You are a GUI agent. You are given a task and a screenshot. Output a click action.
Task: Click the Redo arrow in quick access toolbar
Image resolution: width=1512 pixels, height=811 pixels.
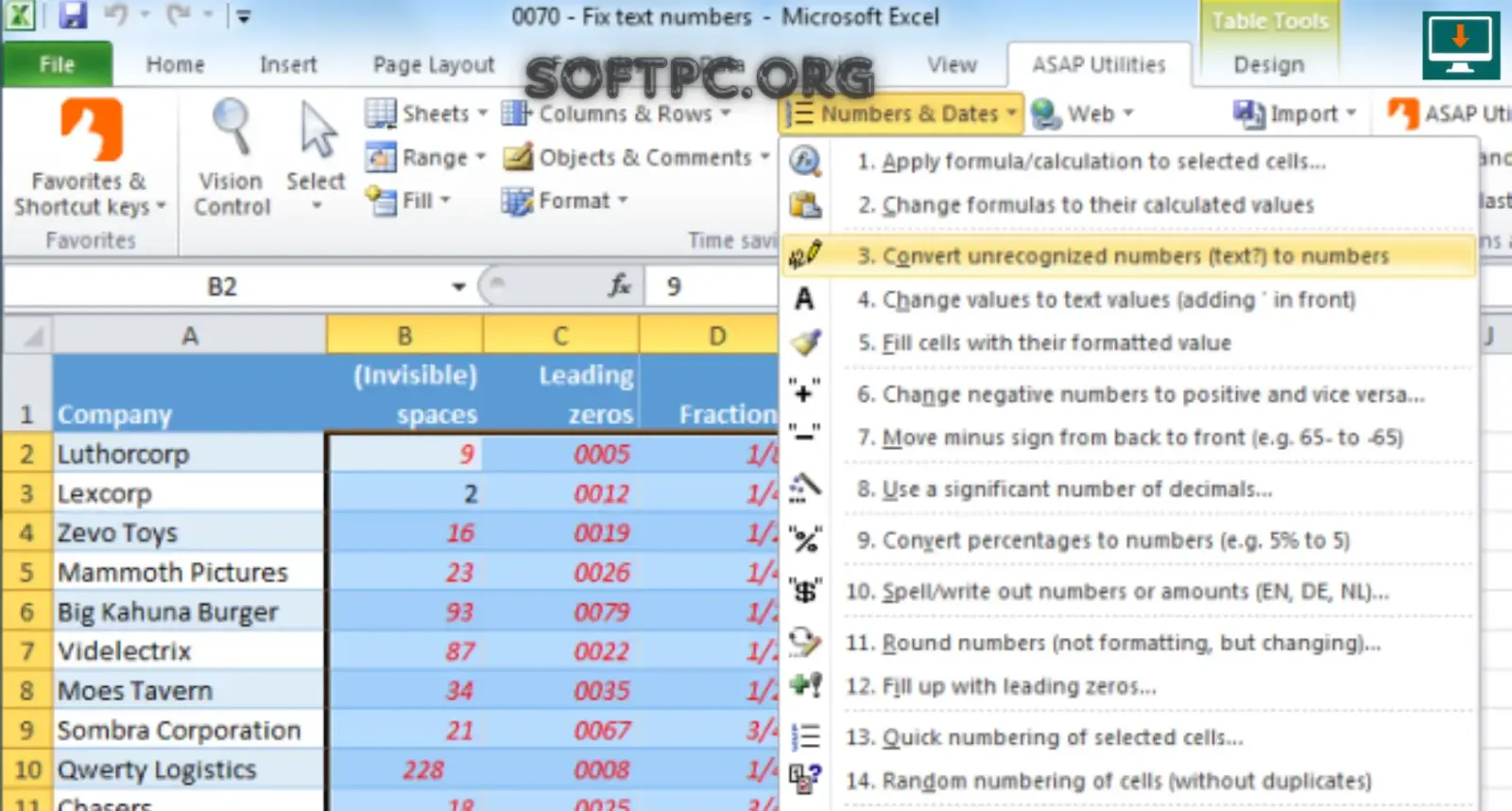click(180, 16)
